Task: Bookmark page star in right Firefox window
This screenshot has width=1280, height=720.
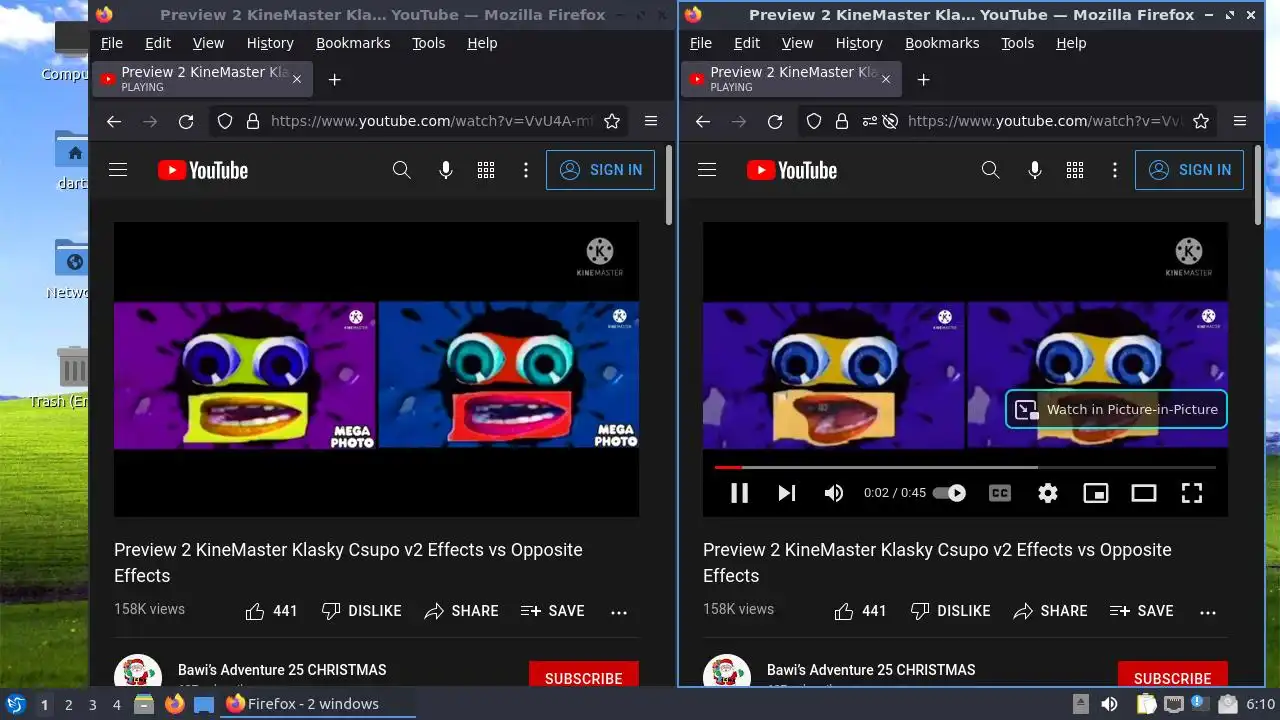Action: pos(1201,121)
